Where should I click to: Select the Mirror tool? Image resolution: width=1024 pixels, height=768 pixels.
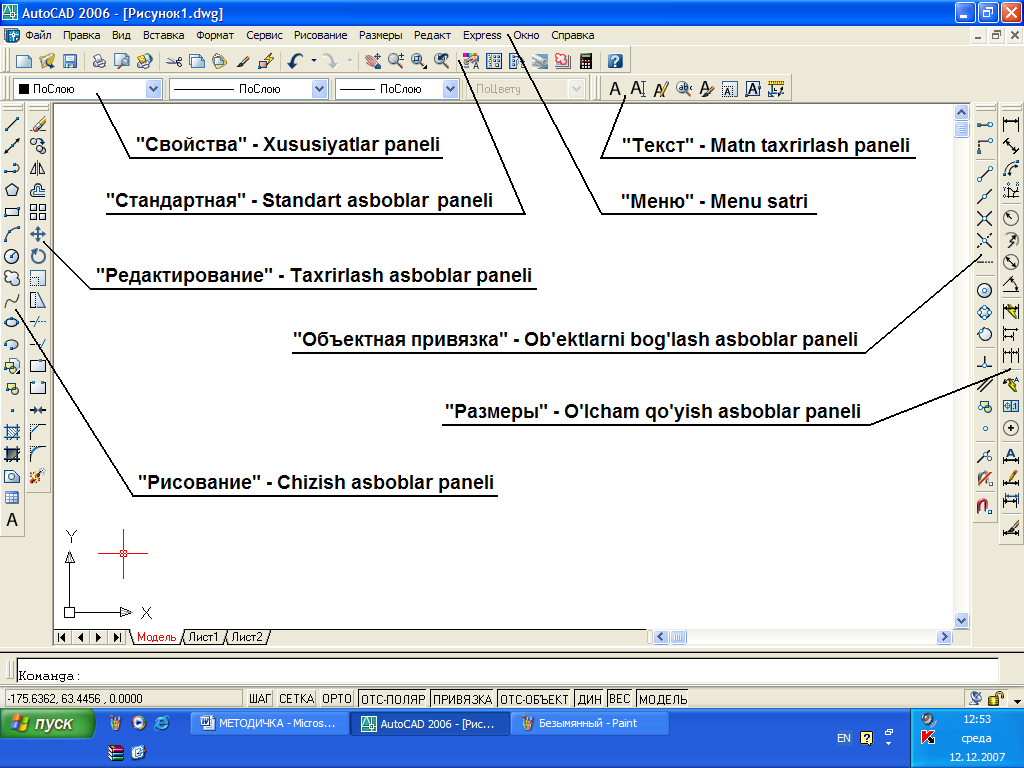click(x=38, y=168)
